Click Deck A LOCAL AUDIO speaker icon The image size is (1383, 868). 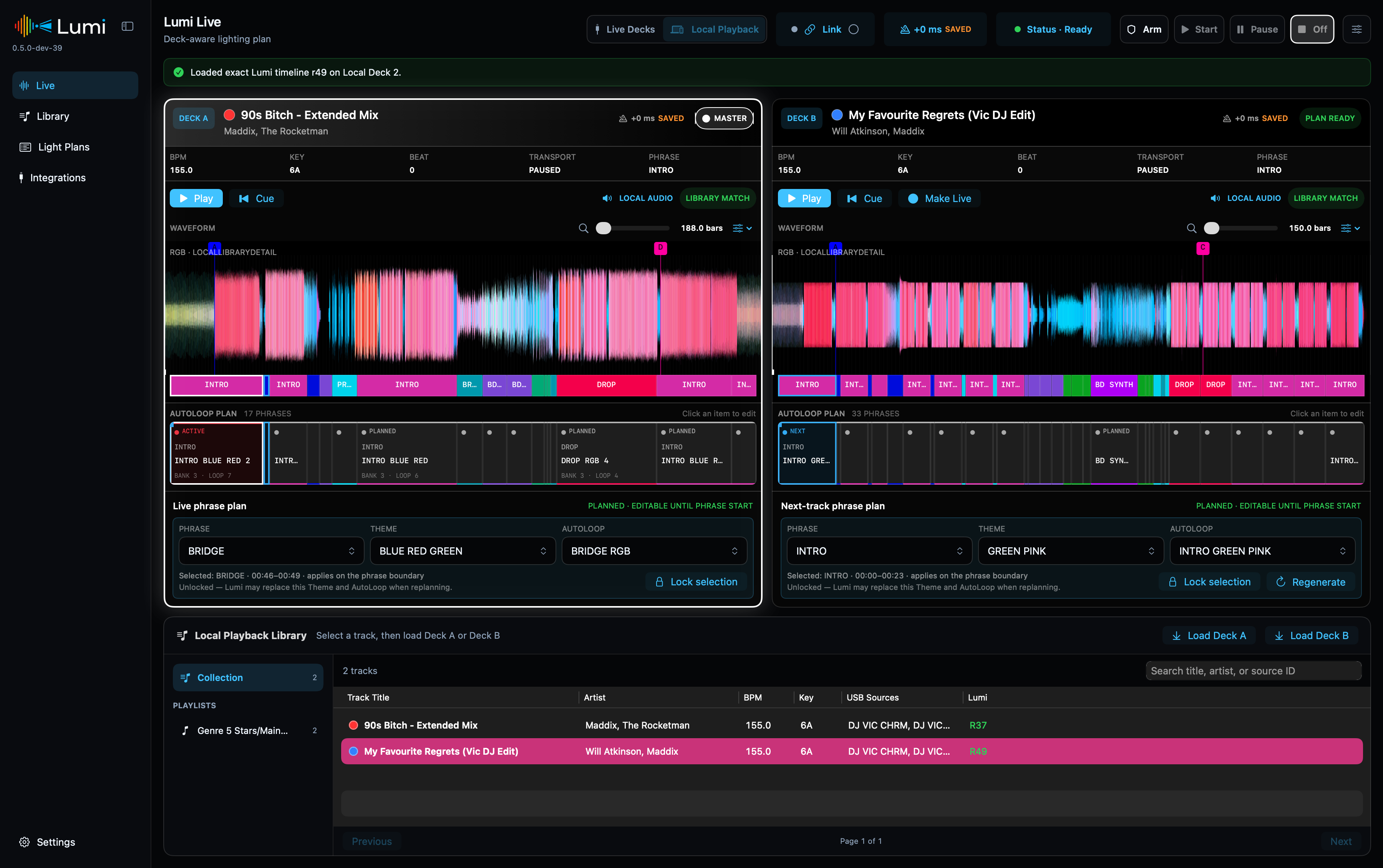click(x=607, y=198)
